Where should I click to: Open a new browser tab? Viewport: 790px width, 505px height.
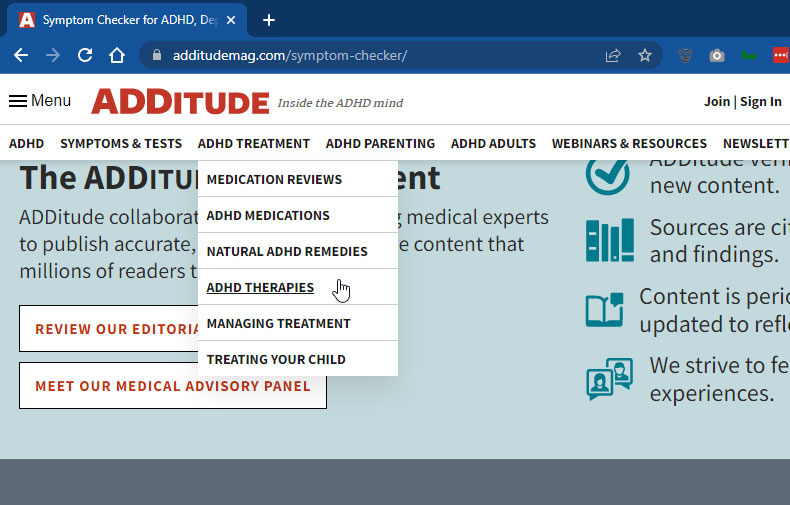coord(268,20)
